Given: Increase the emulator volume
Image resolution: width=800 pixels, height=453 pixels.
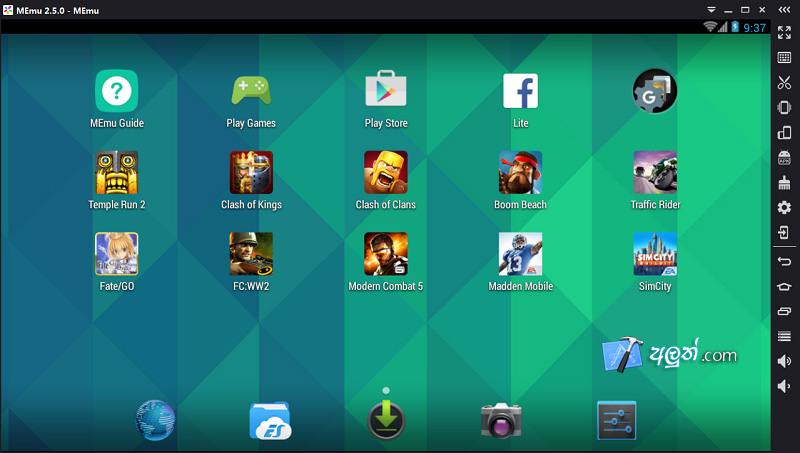Looking at the screenshot, I should click(784, 361).
